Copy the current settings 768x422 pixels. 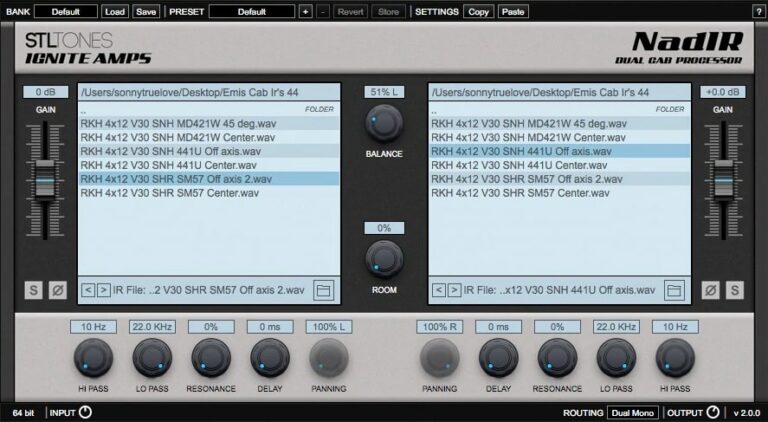pyautogui.click(x=479, y=12)
